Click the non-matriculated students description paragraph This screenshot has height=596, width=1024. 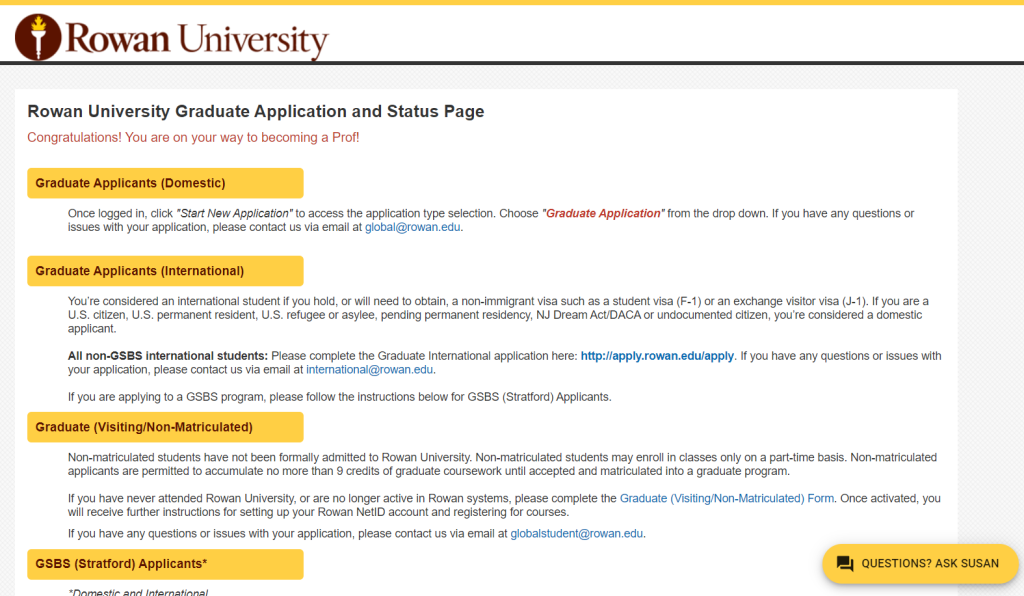(500, 464)
